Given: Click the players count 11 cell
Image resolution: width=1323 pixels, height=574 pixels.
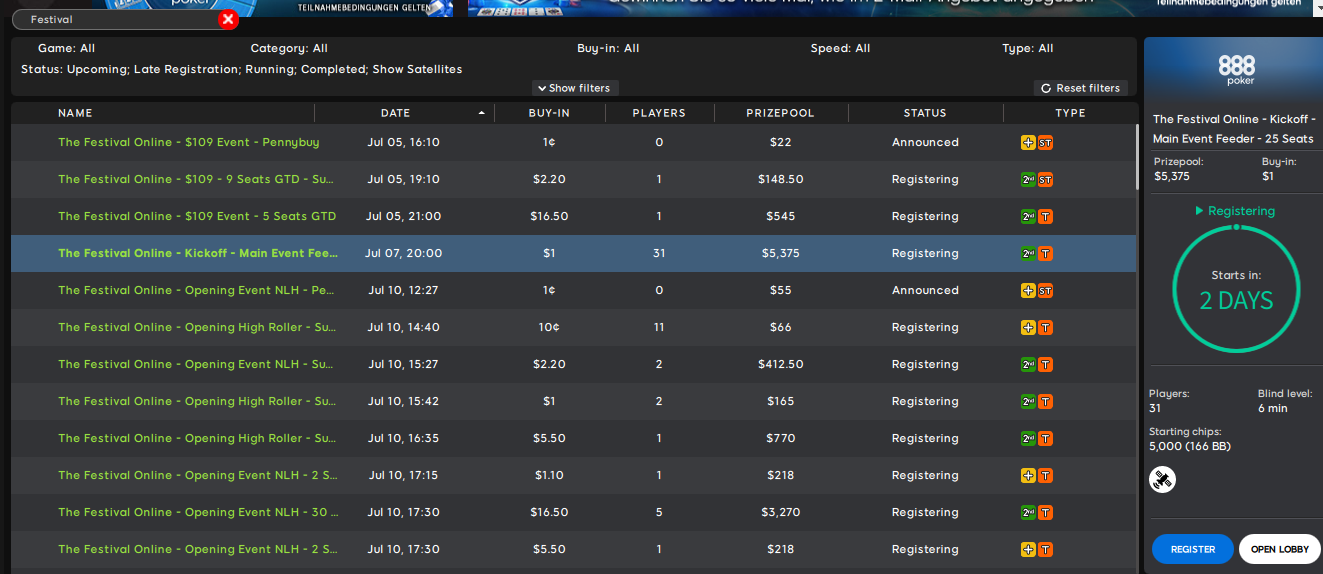Looking at the screenshot, I should [x=659, y=327].
